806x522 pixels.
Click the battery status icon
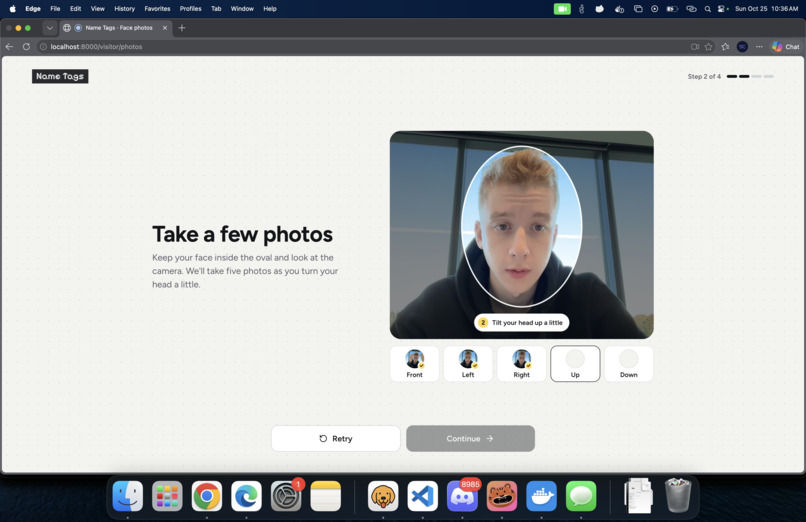[x=672, y=9]
